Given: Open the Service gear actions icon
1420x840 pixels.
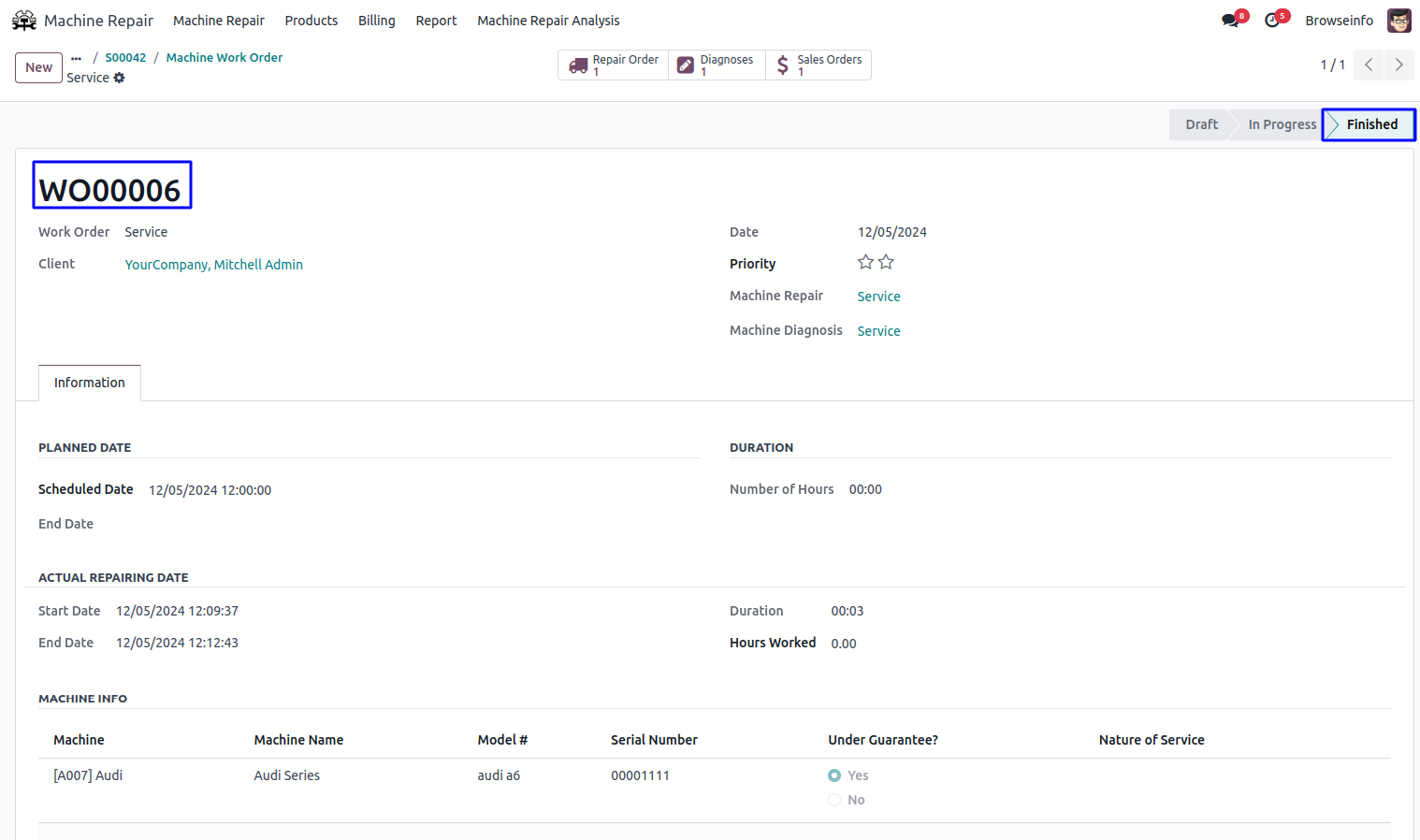Looking at the screenshot, I should tap(120, 78).
